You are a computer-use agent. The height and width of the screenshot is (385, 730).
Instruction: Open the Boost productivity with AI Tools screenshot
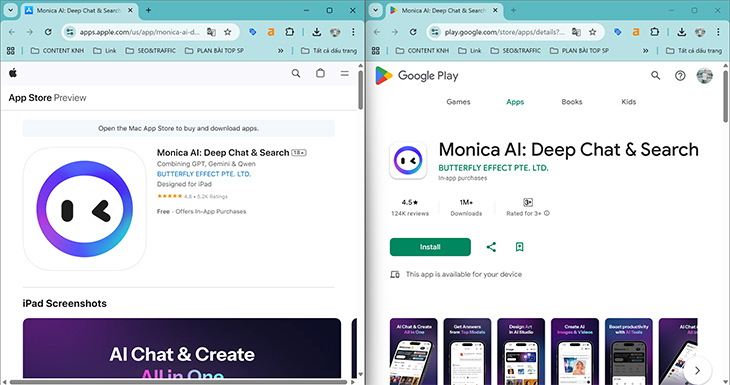click(629, 351)
